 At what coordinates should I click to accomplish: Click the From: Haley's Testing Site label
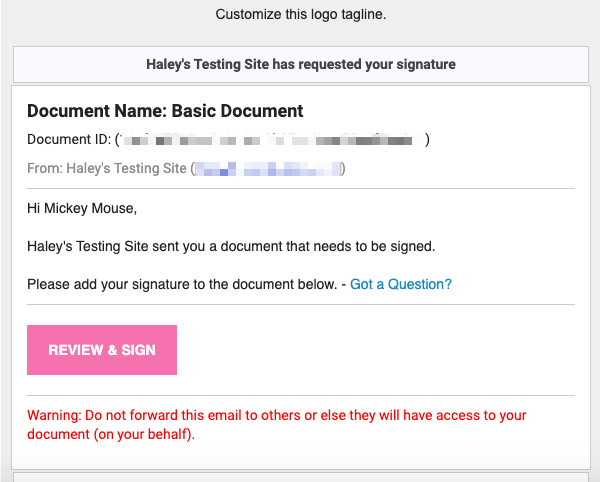107,168
